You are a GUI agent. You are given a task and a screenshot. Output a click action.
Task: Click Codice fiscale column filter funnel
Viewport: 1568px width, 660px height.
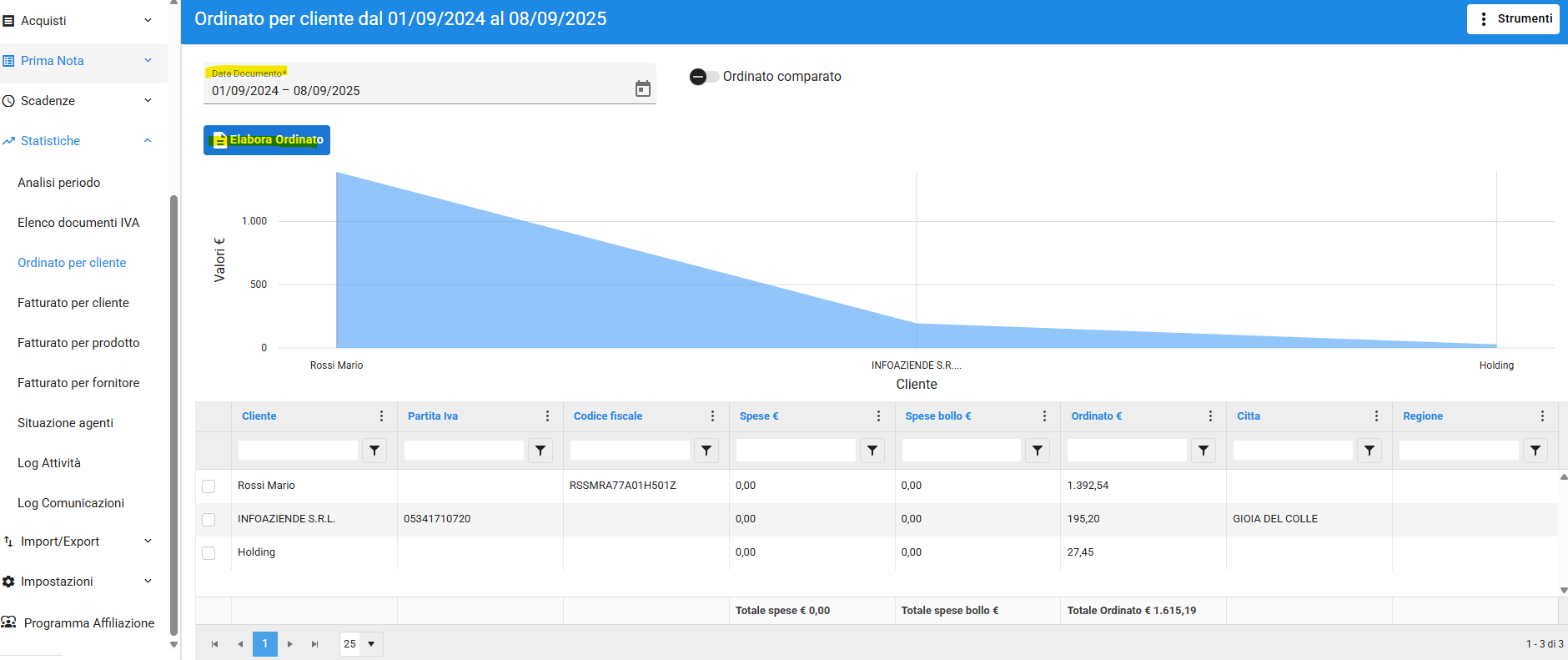coord(706,451)
